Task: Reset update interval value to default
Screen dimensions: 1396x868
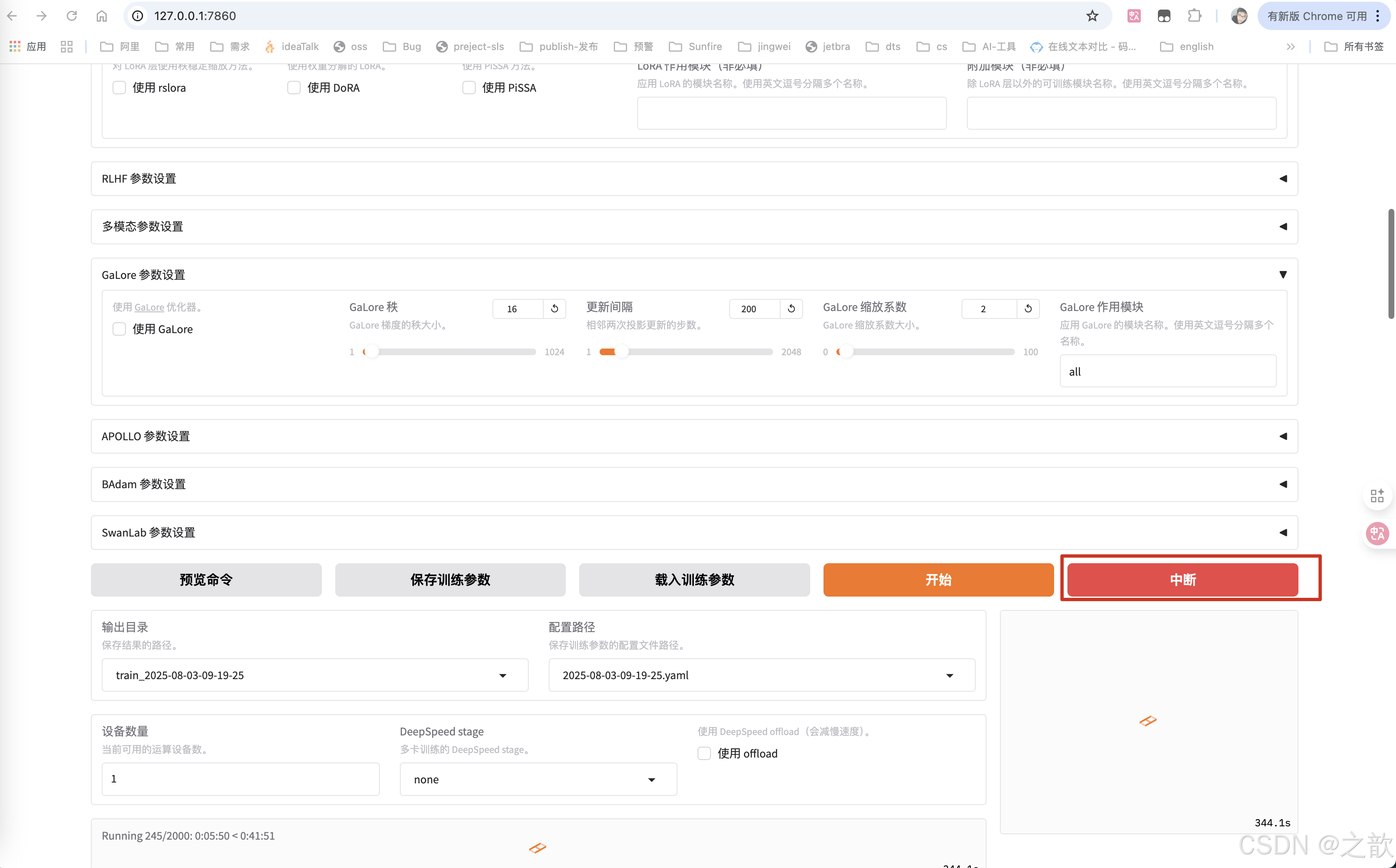Action: [791, 308]
